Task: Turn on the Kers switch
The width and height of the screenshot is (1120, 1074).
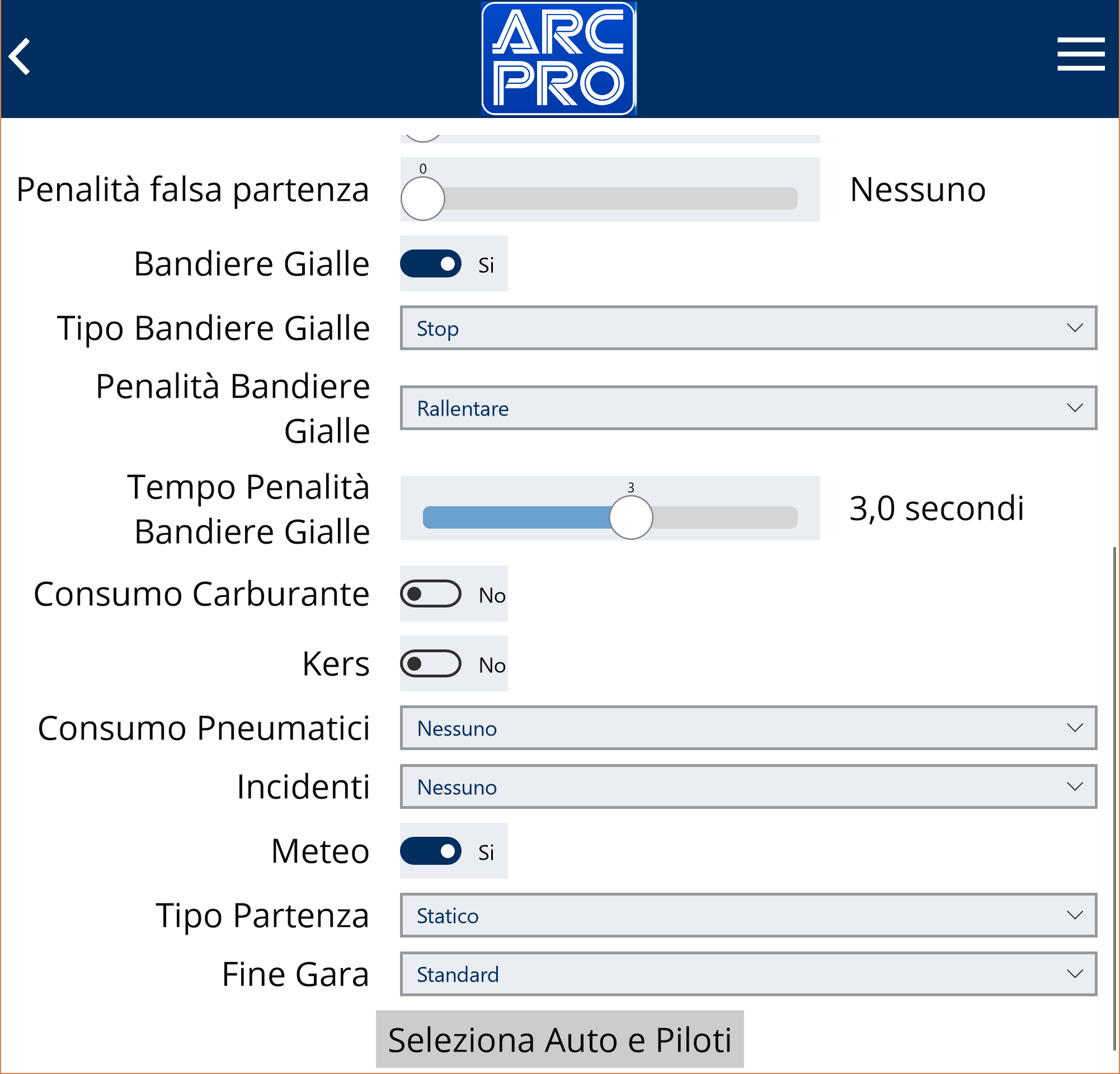Action: tap(431, 664)
